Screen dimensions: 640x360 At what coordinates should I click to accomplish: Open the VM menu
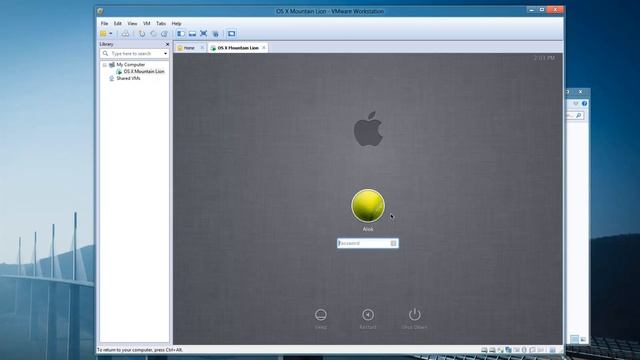pos(147,24)
